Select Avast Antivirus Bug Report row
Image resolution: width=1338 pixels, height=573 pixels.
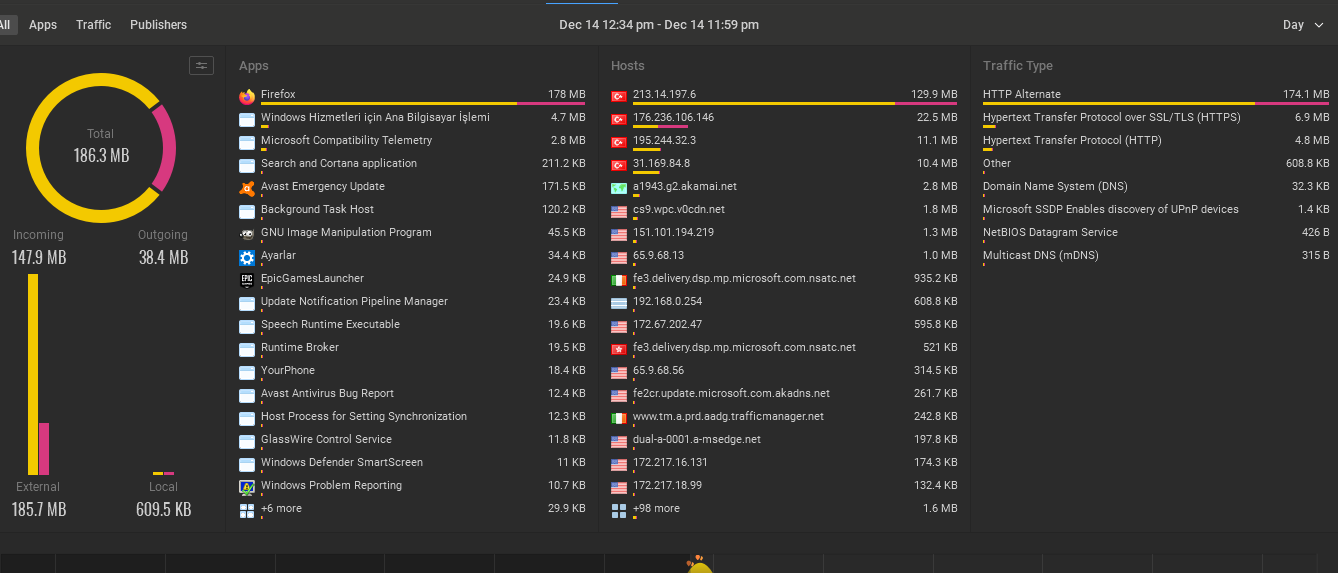tap(412, 394)
